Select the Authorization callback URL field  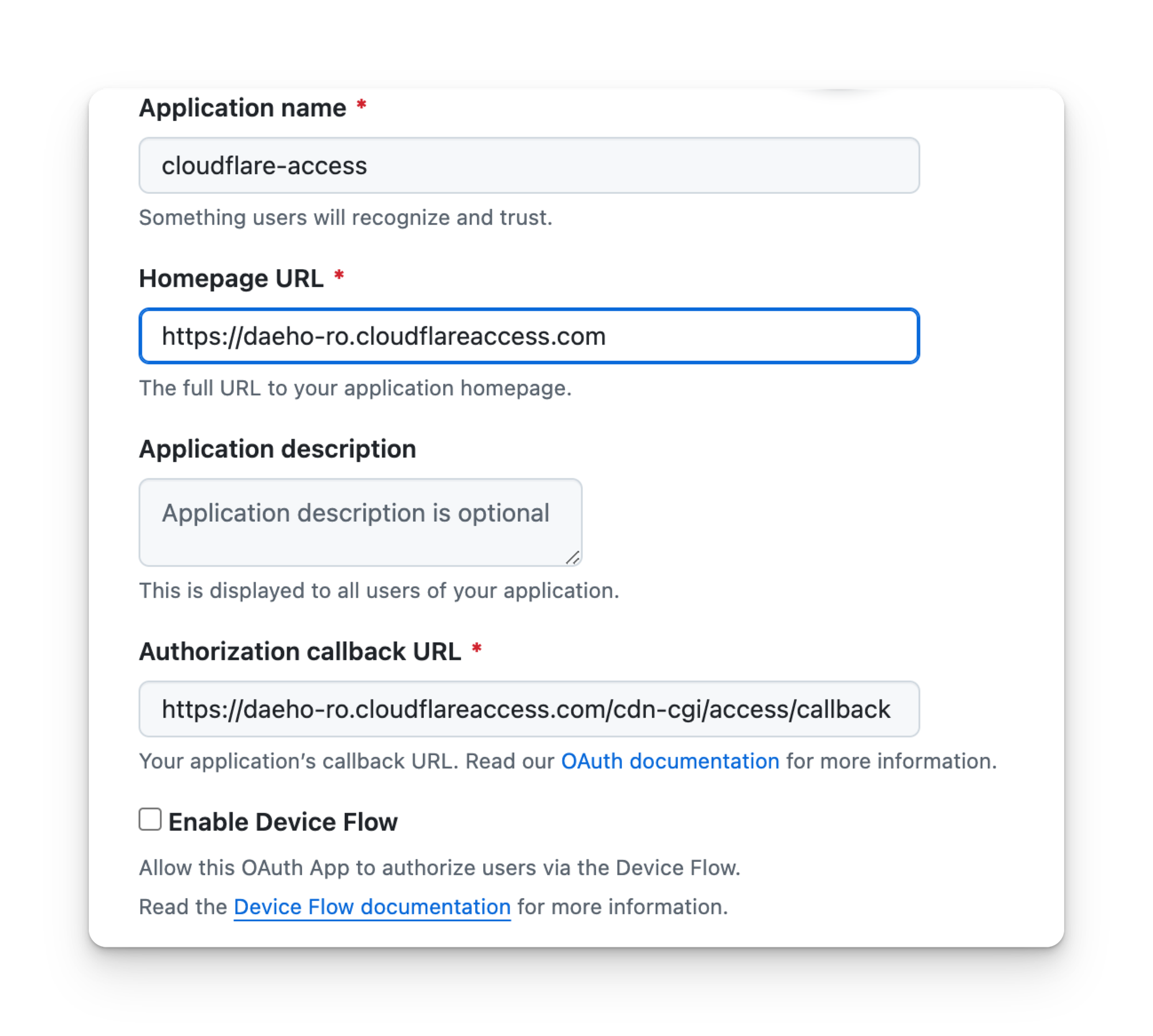[x=529, y=709]
